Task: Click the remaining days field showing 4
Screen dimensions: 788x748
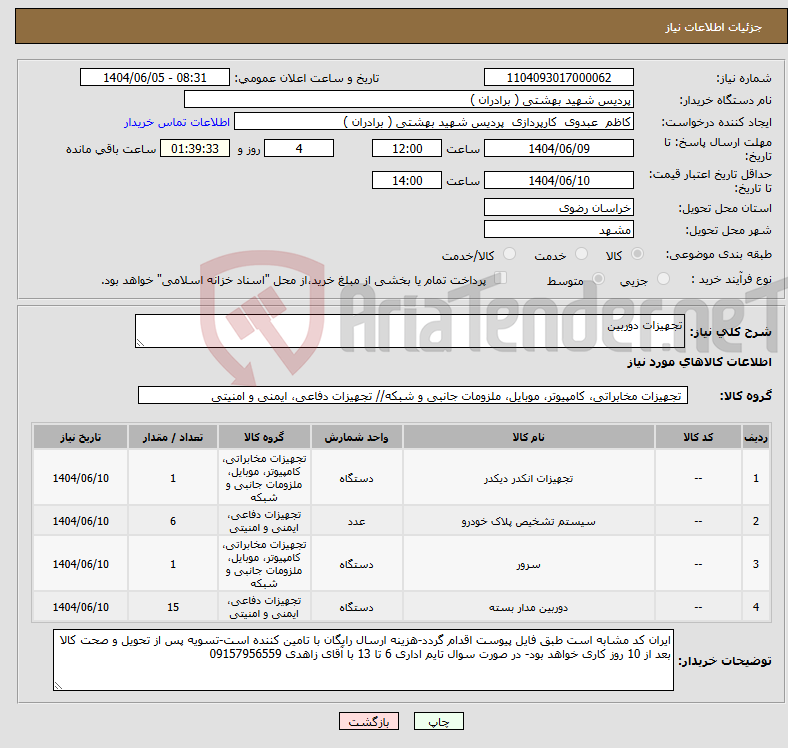Action: tap(299, 148)
